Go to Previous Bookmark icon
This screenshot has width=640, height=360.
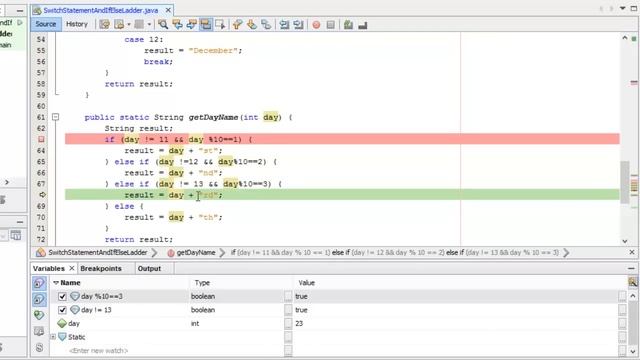pyautogui.click(x=238, y=24)
